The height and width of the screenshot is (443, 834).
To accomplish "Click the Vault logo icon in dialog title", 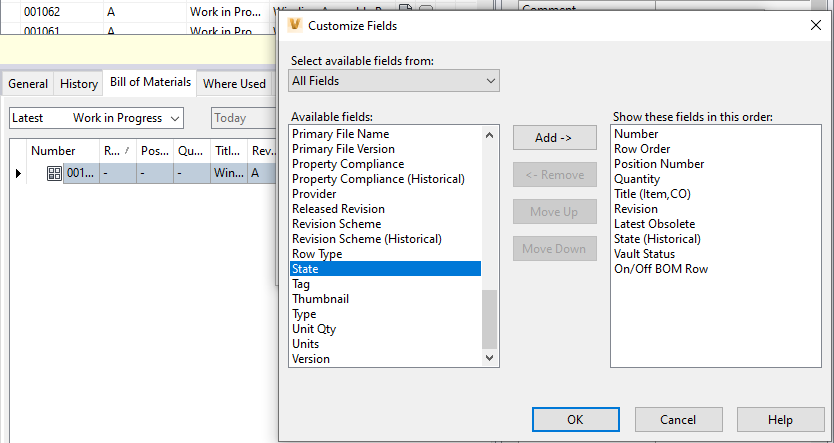I will tap(293, 24).
